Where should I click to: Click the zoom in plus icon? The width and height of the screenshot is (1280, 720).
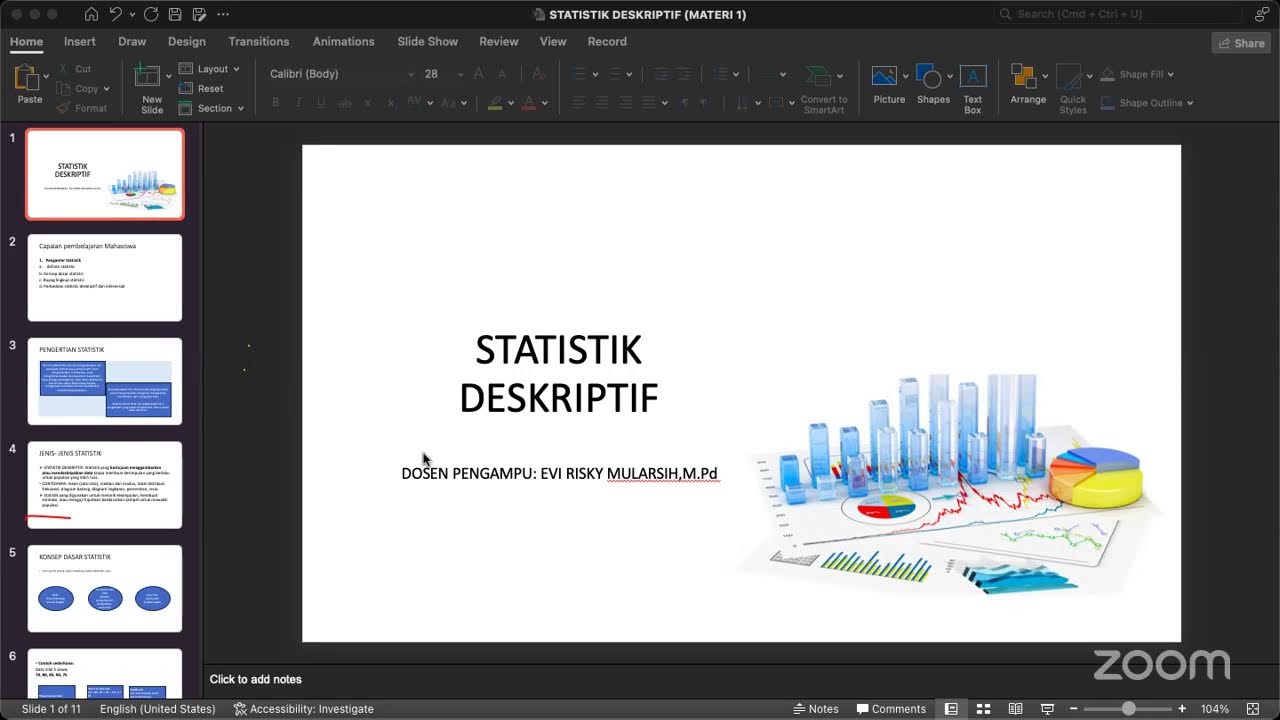[1182, 709]
